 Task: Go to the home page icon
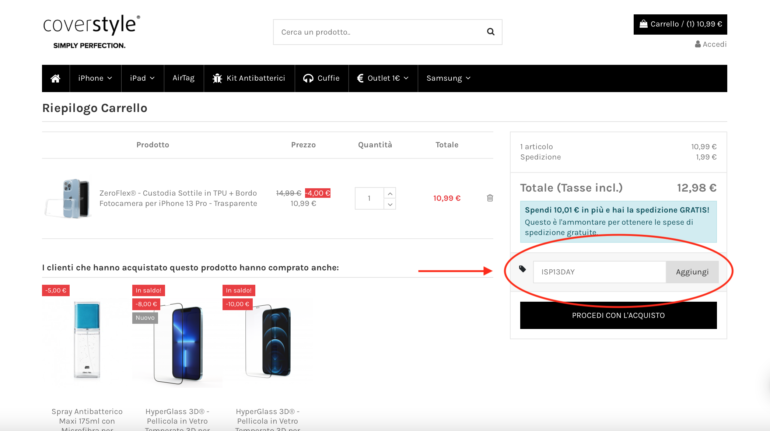pyautogui.click(x=55, y=79)
